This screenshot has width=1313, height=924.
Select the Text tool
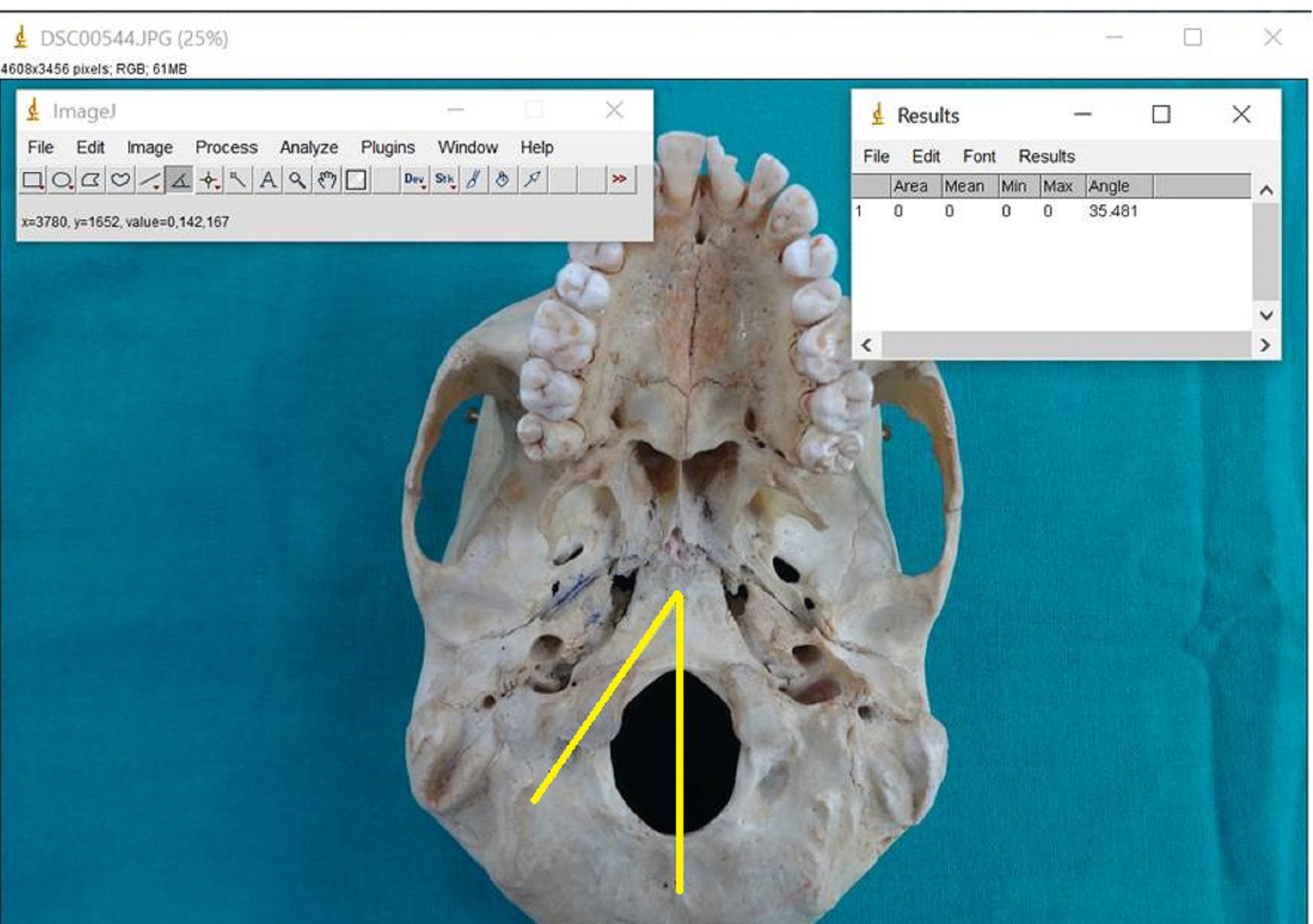click(267, 180)
